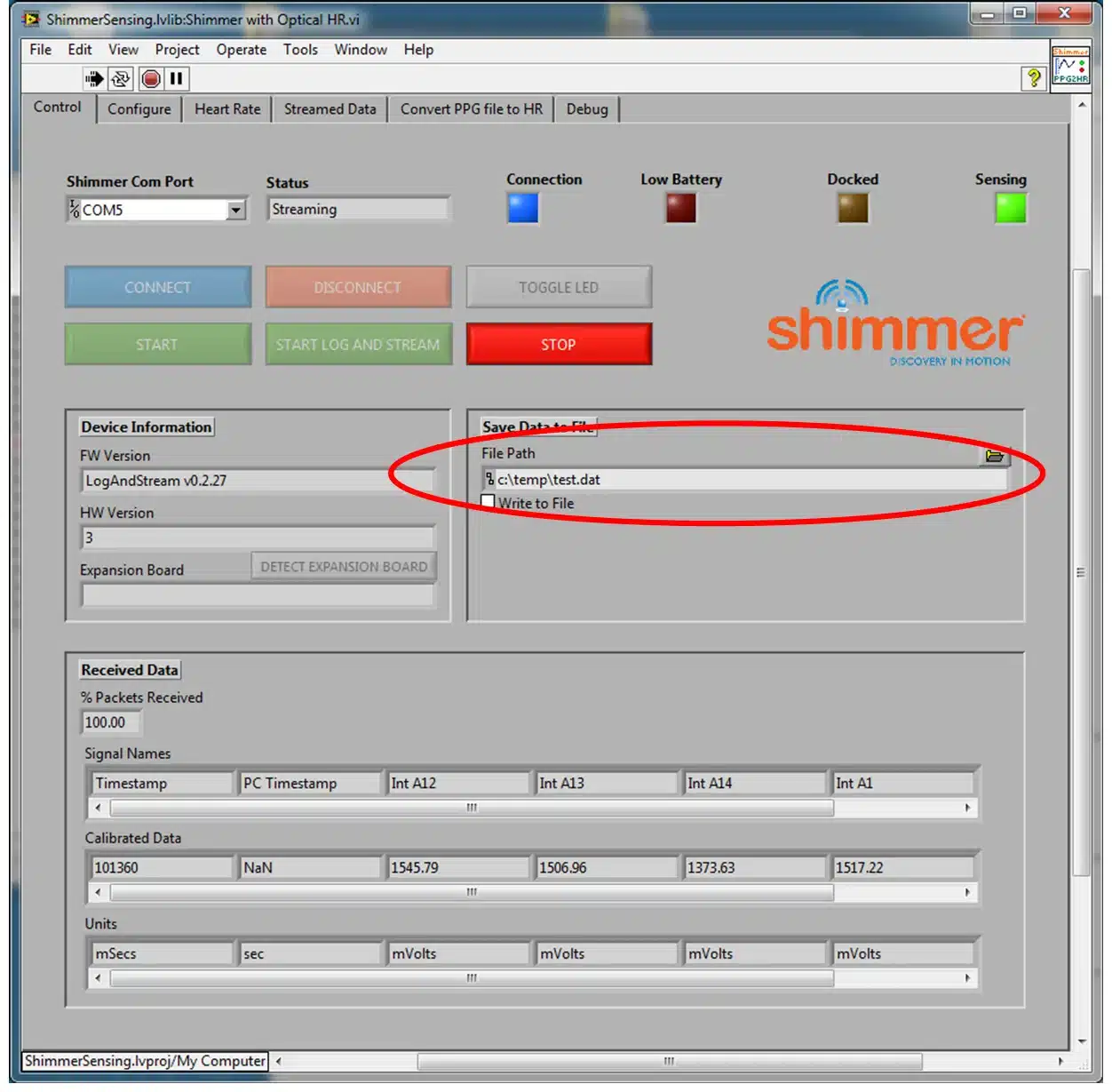The height and width of the screenshot is (1092, 1112).
Task: Click the Abort Execution red stop icon
Action: point(152,79)
